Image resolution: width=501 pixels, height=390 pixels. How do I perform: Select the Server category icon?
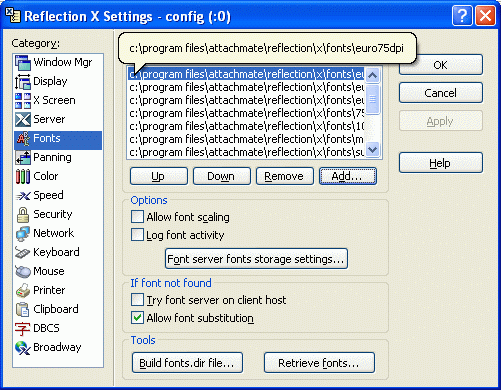[23, 120]
